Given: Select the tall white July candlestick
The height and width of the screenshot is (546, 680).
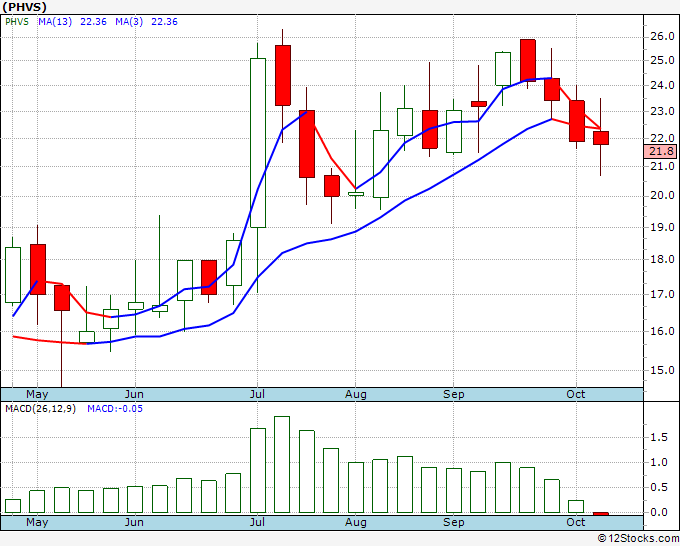Looking at the screenshot, I should pyautogui.click(x=258, y=143).
